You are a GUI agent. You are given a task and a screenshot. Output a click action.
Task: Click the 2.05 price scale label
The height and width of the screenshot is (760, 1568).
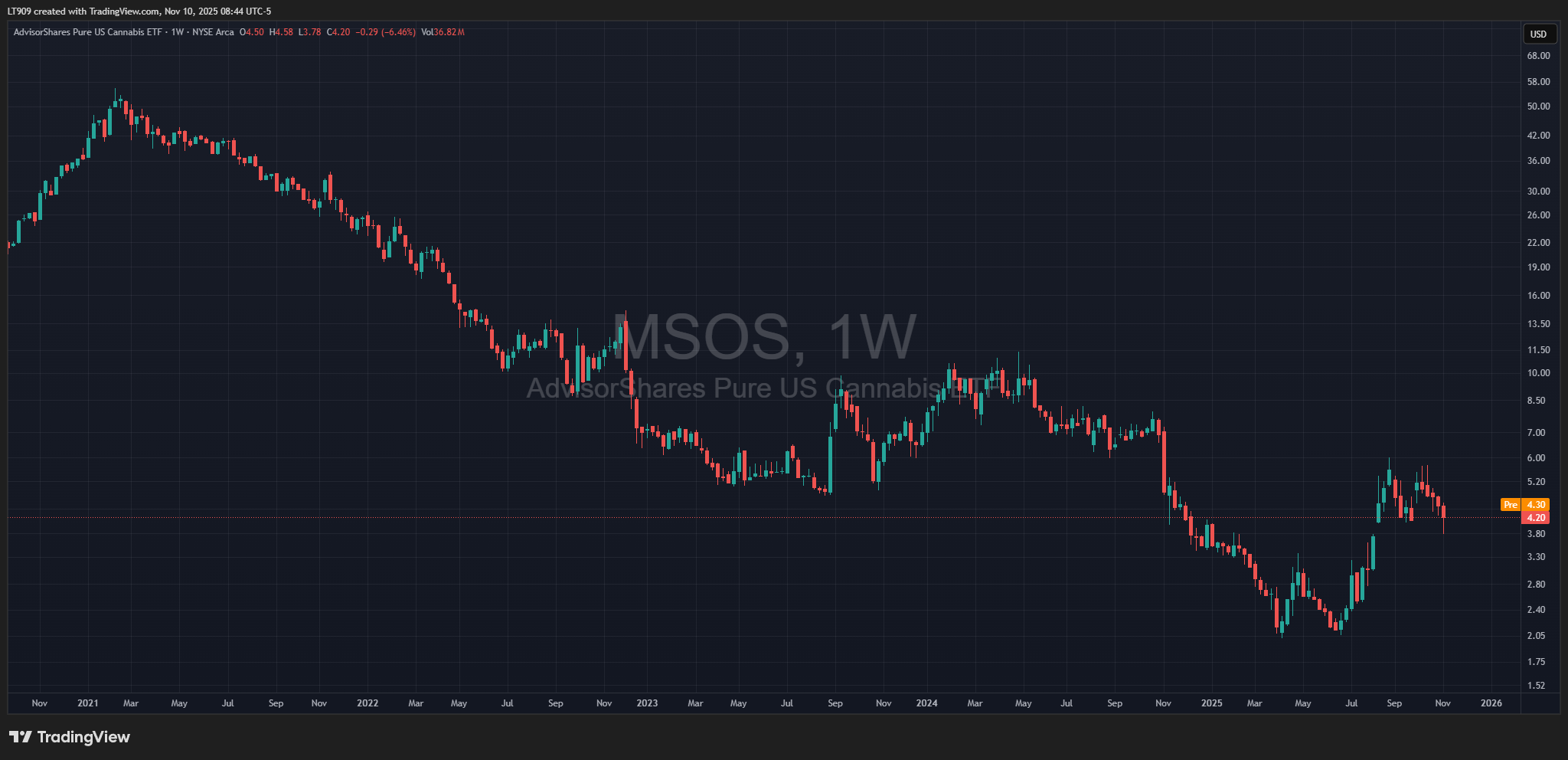pos(1536,636)
